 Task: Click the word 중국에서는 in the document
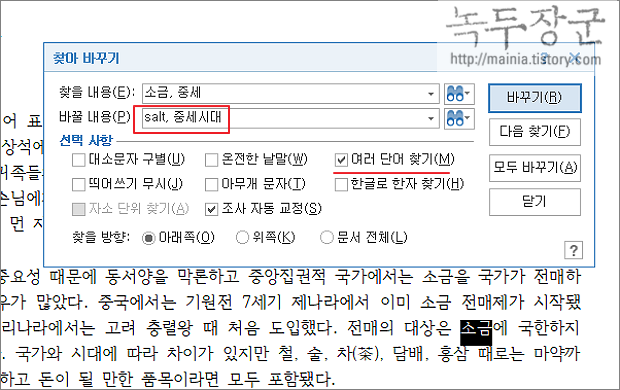tap(137, 303)
